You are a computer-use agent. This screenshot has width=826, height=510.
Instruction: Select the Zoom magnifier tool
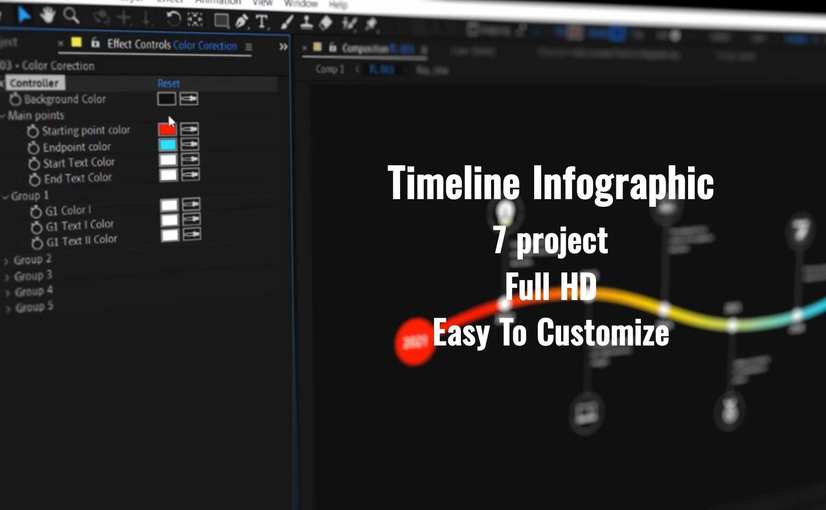pyautogui.click(x=71, y=15)
